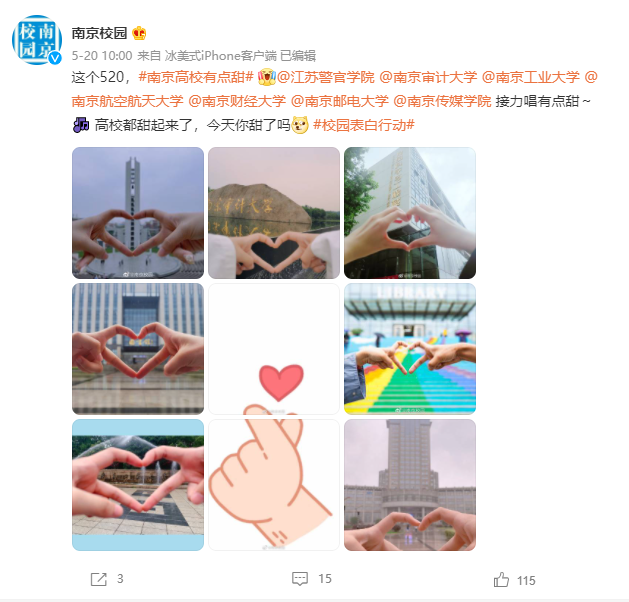Click the repost share icon
The width and height of the screenshot is (629, 602).
99,579
